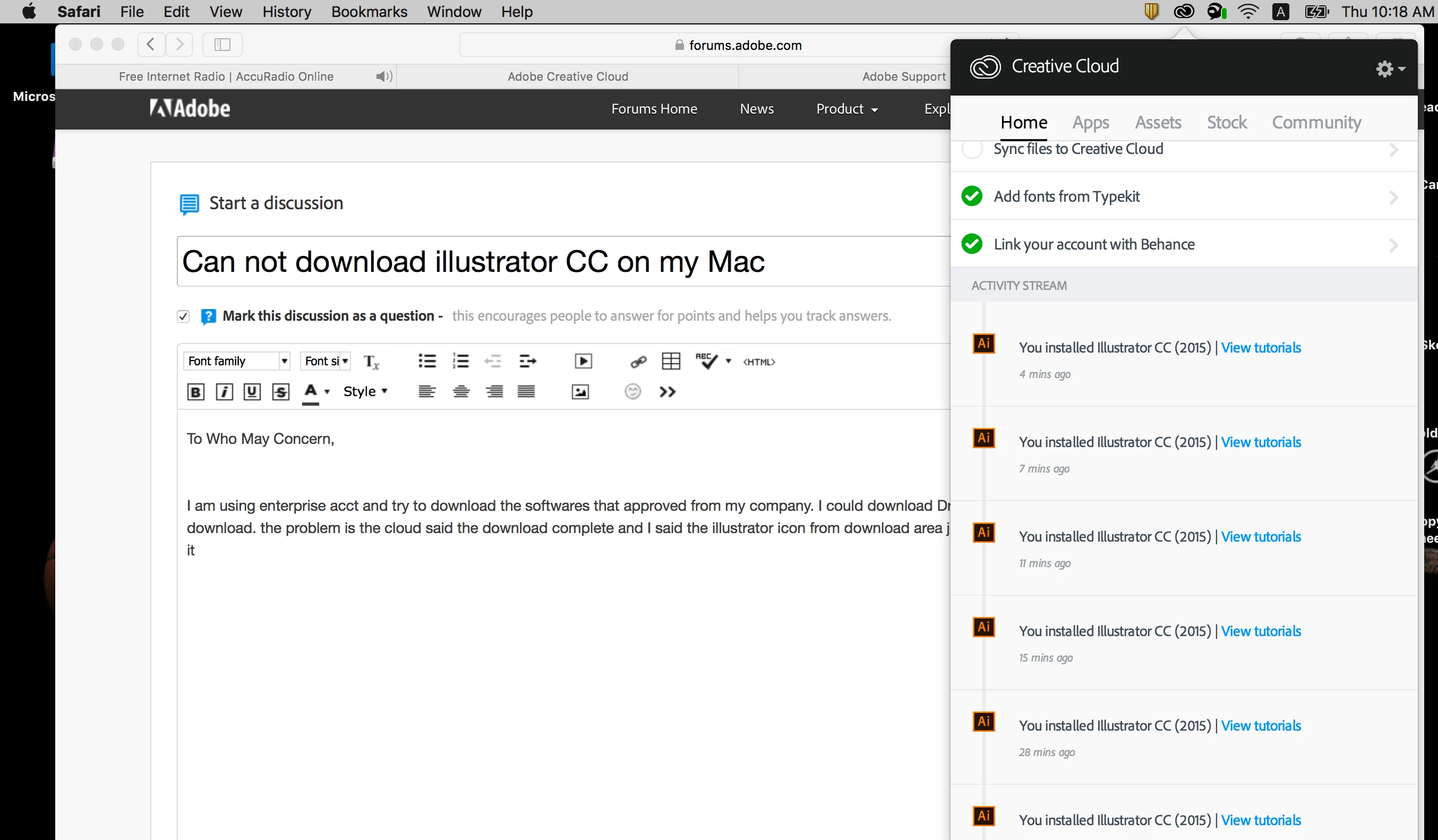The image size is (1438, 840).
Task: Switch to Creative Cloud Assets tab
Action: pyautogui.click(x=1158, y=122)
